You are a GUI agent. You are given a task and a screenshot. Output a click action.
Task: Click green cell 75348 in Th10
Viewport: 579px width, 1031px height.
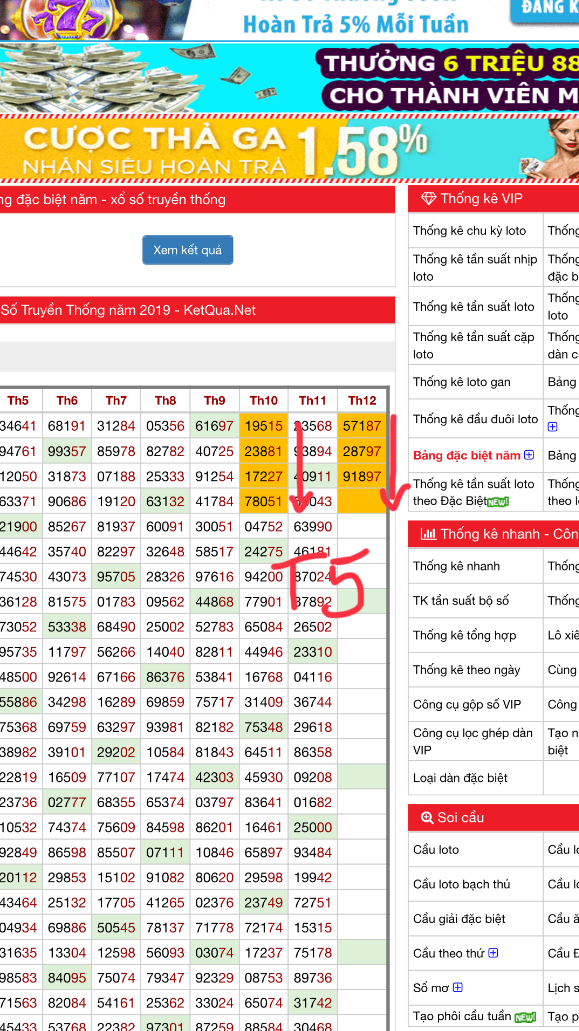point(264,727)
